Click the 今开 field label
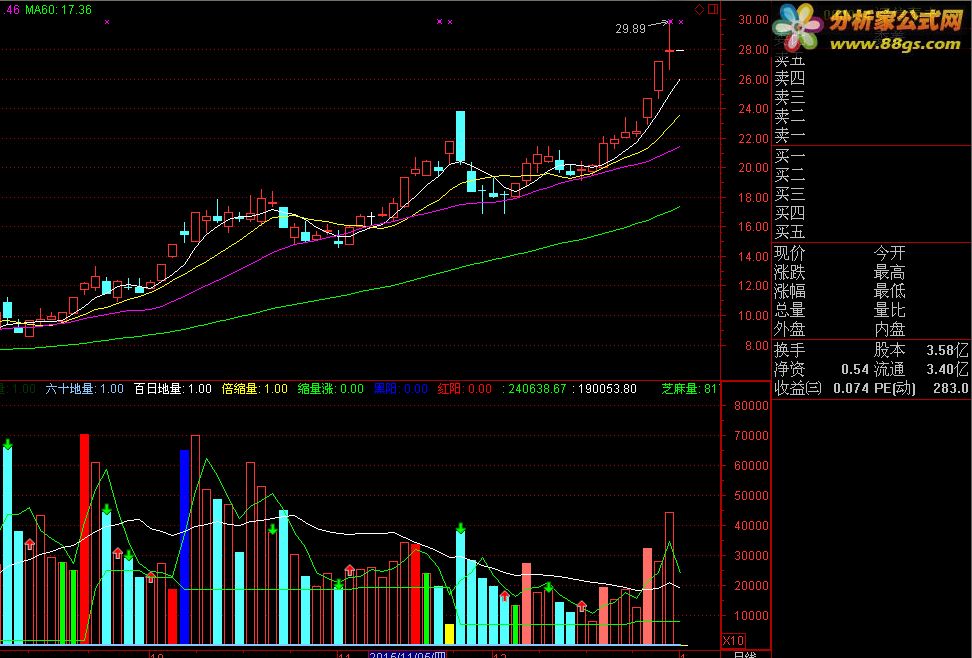Screen dimensions: 972x658 click(x=890, y=253)
